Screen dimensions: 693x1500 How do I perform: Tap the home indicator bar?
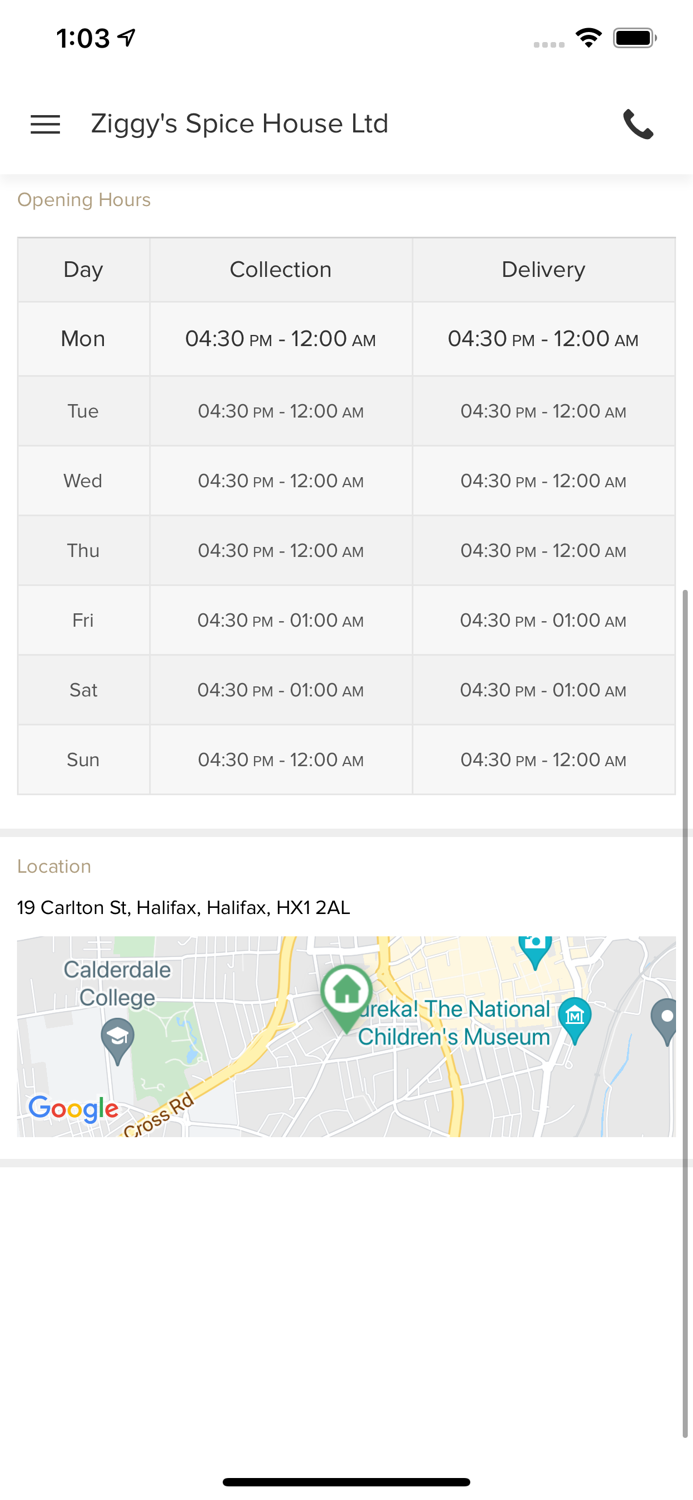(346, 1482)
